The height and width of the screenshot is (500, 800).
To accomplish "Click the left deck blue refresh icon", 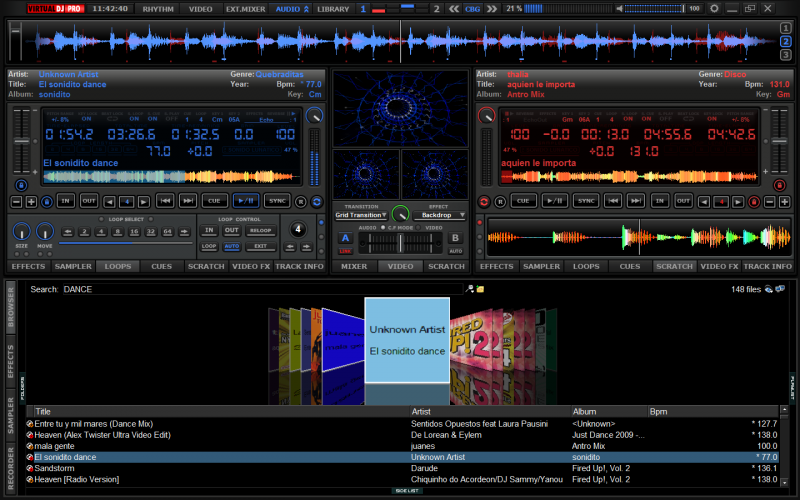I will tap(317, 202).
